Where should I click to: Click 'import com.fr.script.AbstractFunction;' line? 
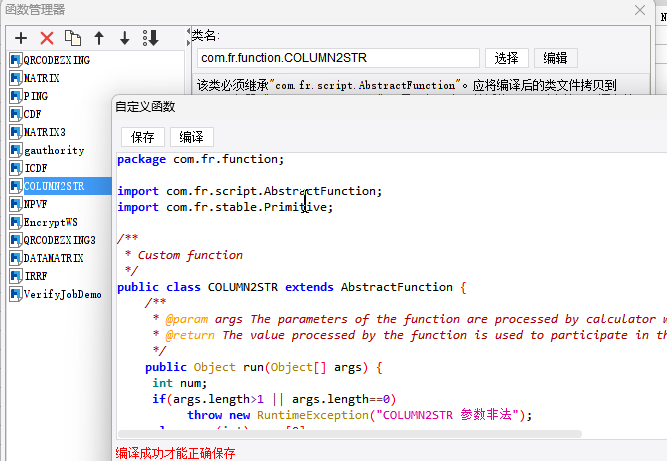(250, 191)
